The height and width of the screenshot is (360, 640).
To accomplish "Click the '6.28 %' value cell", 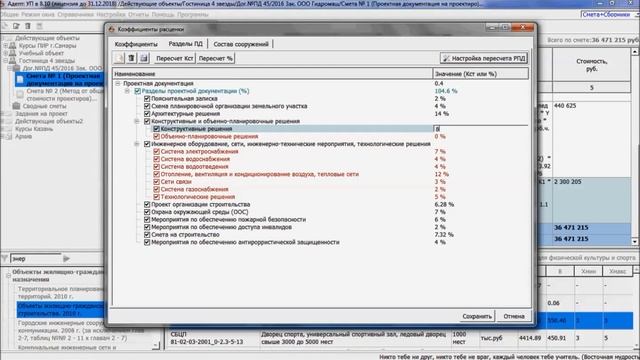I will (x=444, y=204).
